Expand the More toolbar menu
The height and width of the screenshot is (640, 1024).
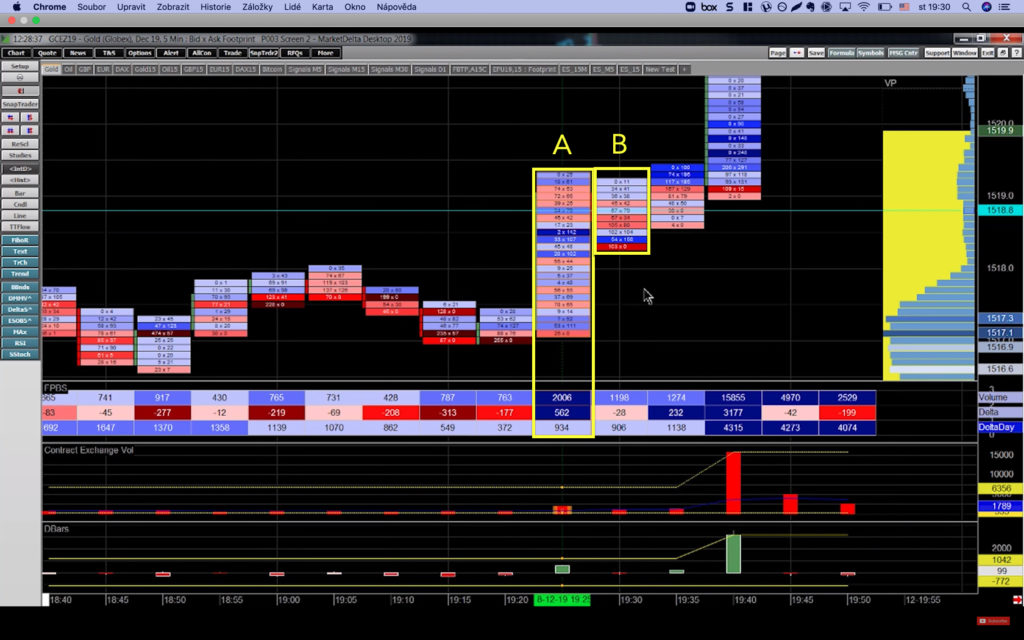[324, 52]
